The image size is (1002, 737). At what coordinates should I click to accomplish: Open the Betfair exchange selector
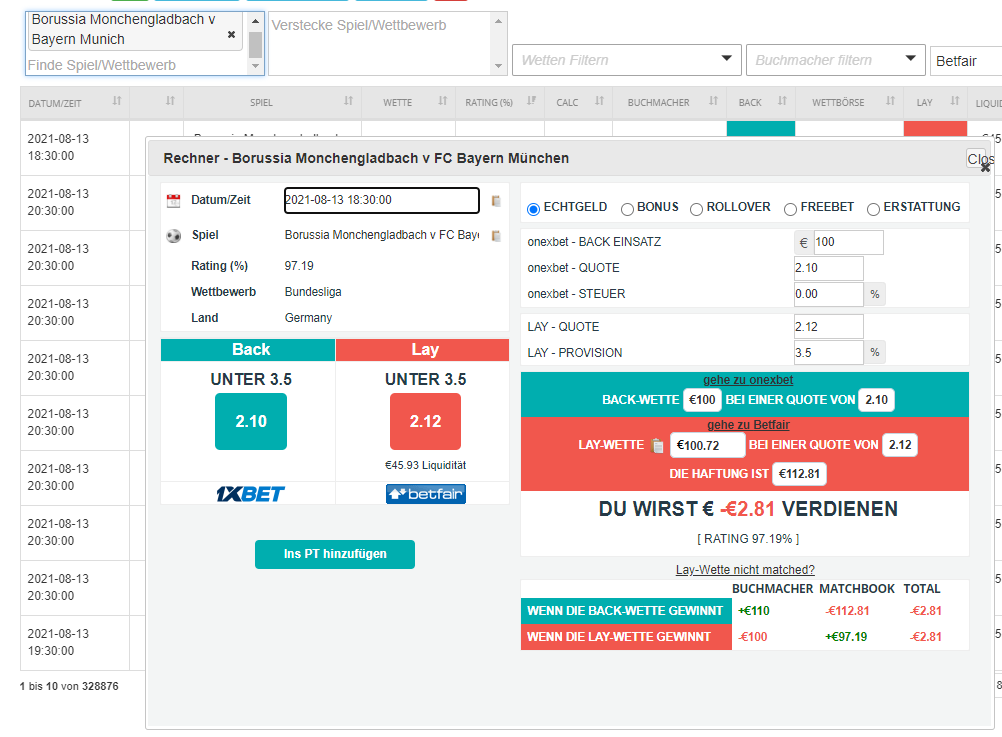point(966,61)
